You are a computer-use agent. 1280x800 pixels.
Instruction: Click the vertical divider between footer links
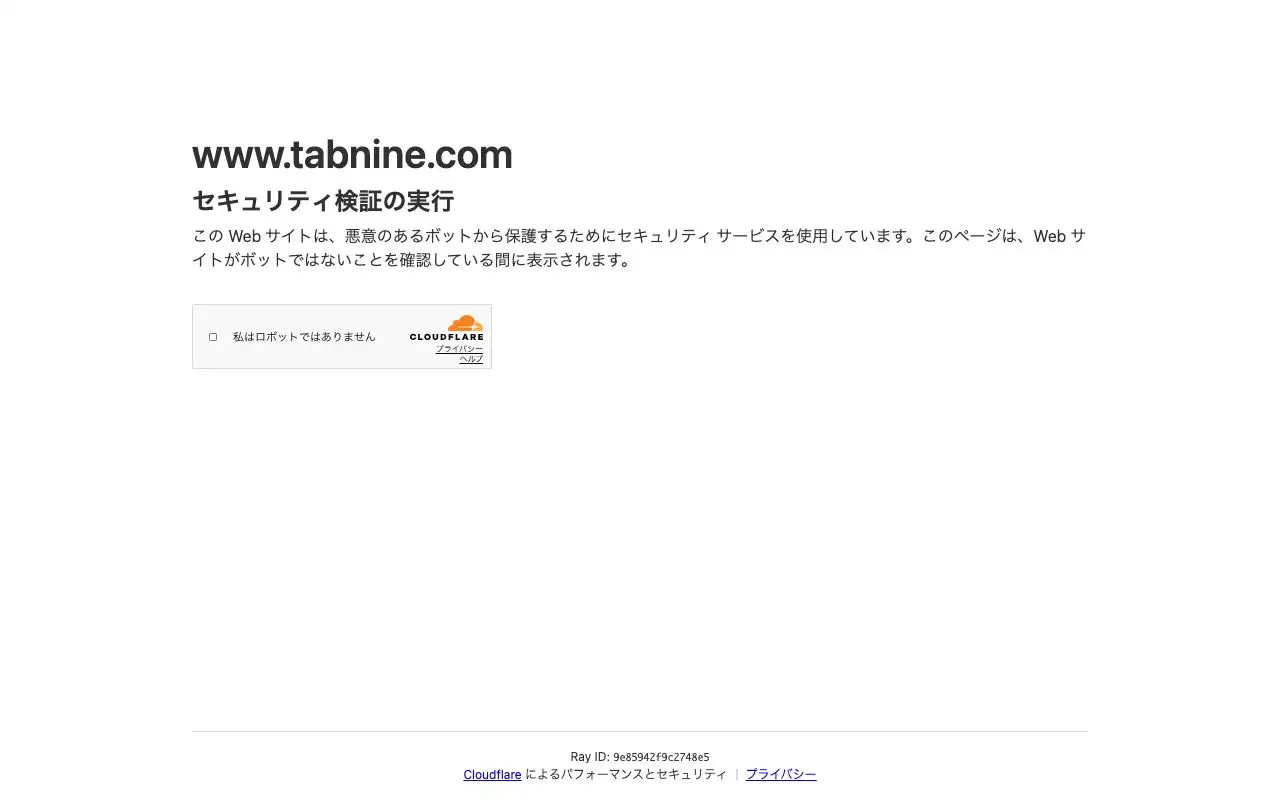pyautogui.click(x=737, y=774)
